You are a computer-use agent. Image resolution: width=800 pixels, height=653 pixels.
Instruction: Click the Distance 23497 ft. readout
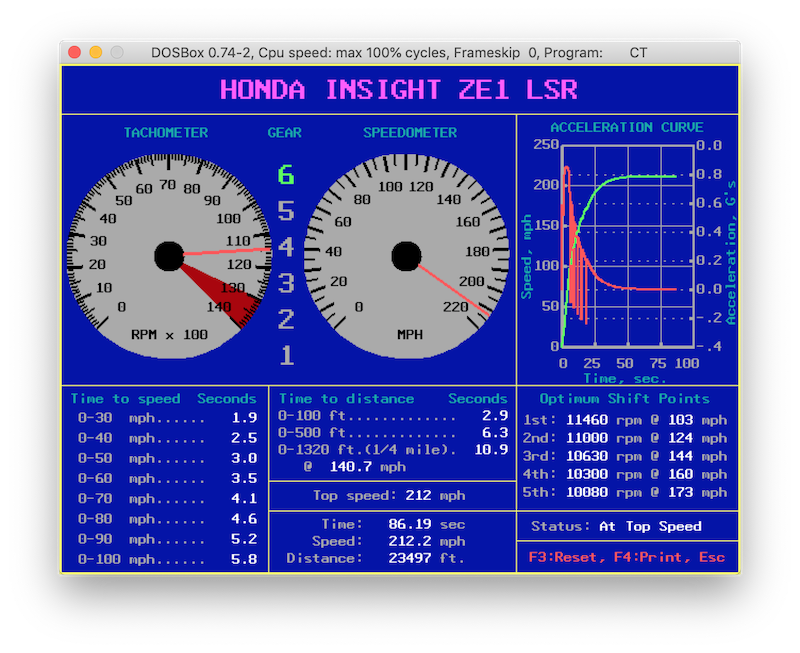[x=376, y=558]
